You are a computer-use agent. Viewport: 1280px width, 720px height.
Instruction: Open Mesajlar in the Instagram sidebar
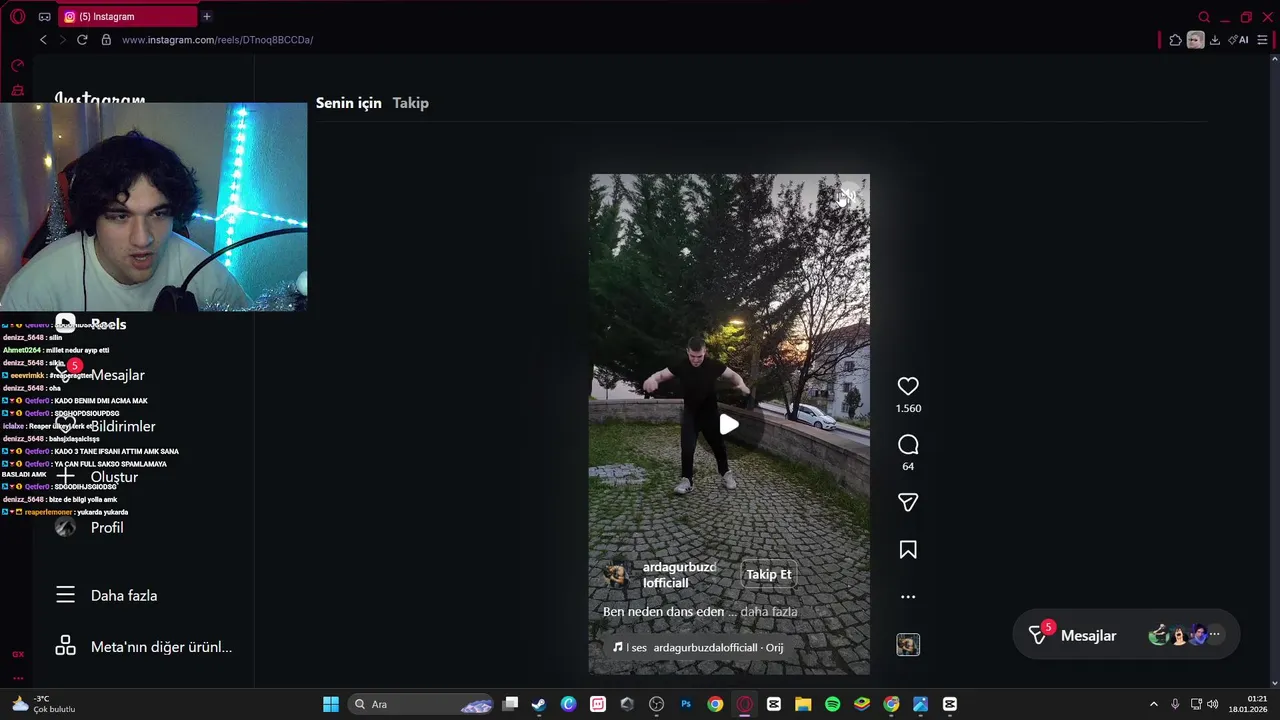(x=100, y=375)
